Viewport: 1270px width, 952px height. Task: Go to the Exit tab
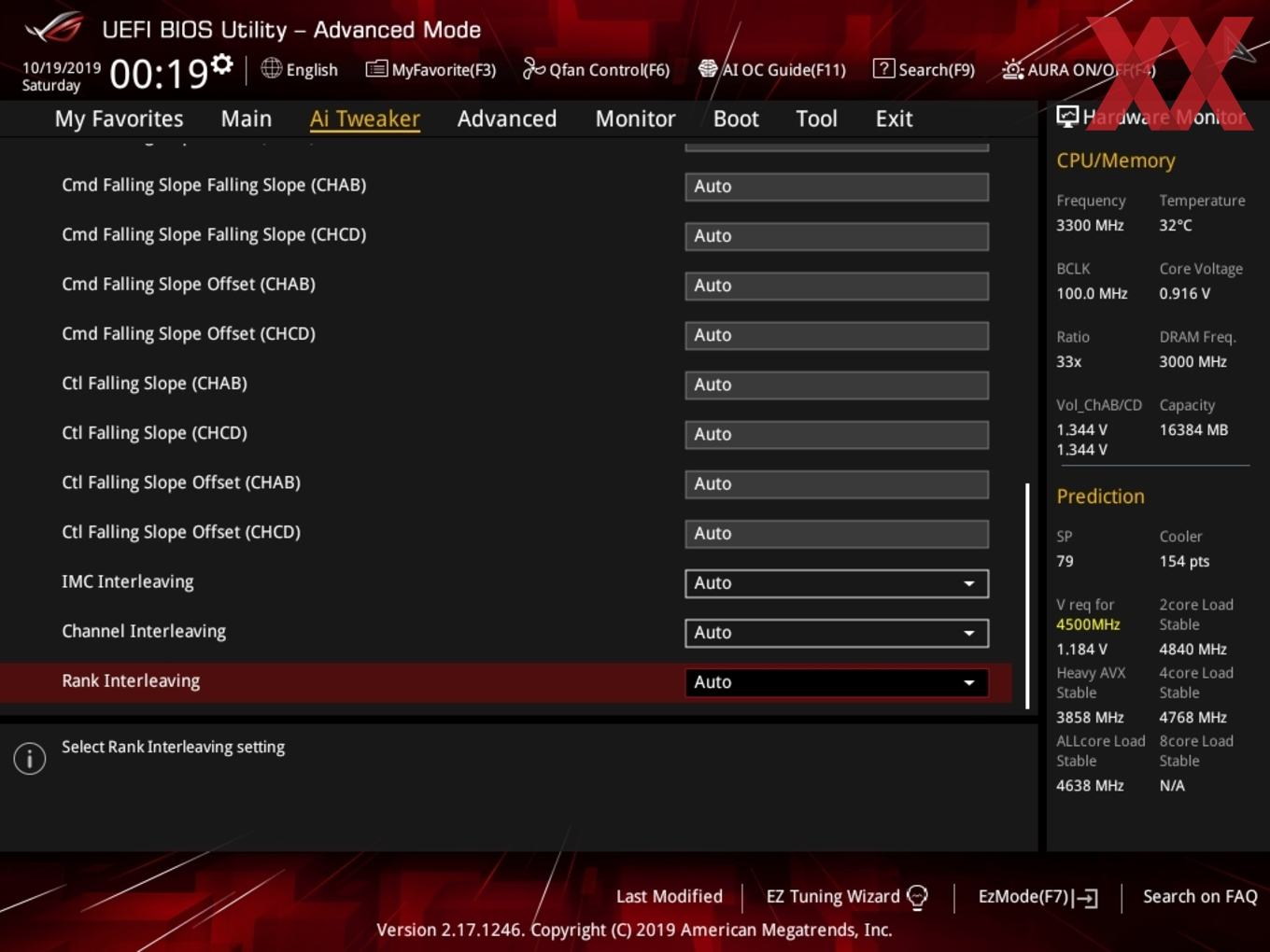[894, 119]
